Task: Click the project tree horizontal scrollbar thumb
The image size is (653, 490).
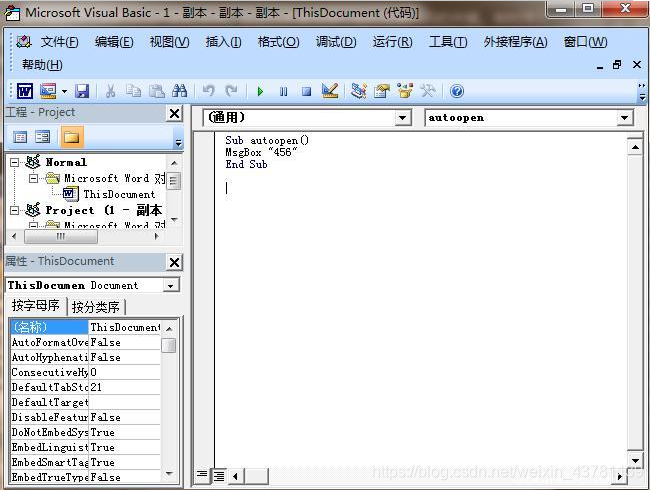Action: [61, 236]
